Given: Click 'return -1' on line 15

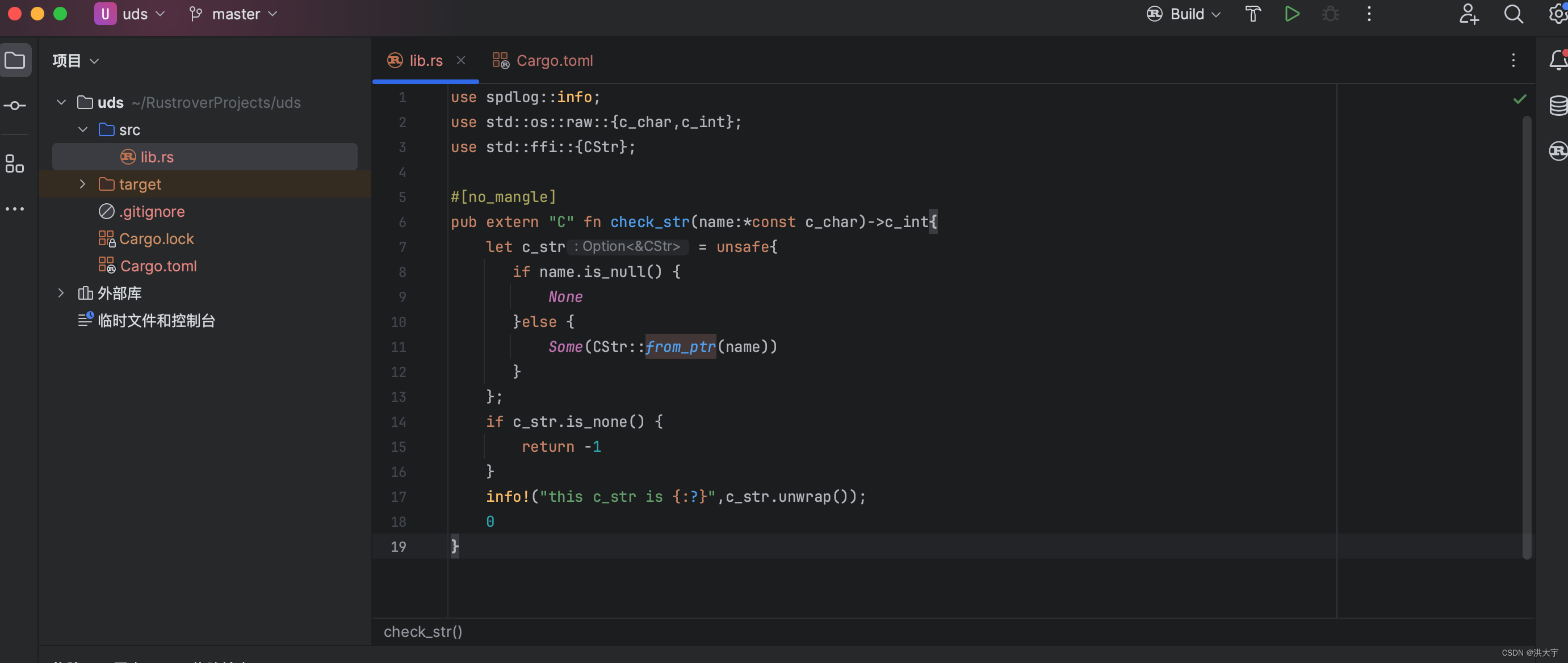Looking at the screenshot, I should tap(561, 446).
